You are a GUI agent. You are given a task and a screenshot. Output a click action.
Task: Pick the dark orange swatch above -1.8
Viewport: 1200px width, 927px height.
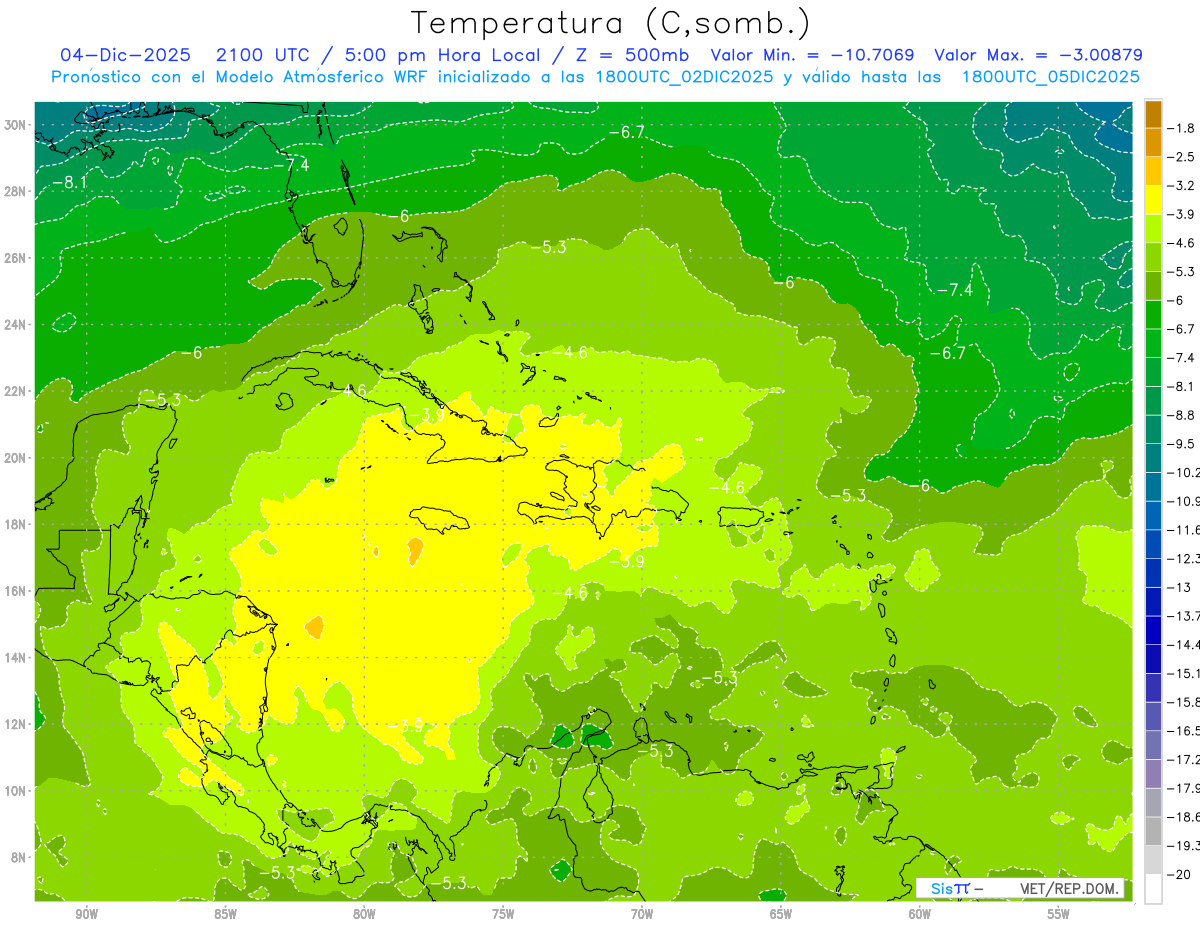click(x=1153, y=114)
